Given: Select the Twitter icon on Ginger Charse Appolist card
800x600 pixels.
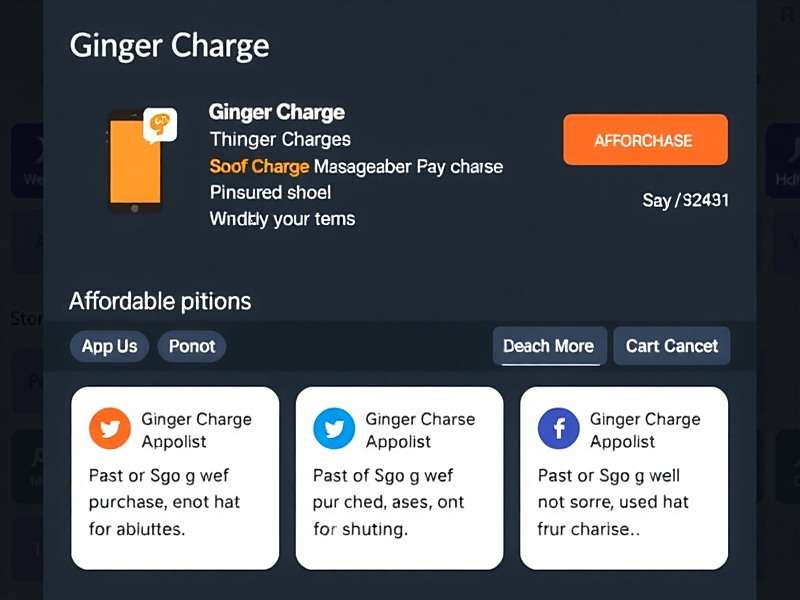Looking at the screenshot, I should click(x=333, y=430).
